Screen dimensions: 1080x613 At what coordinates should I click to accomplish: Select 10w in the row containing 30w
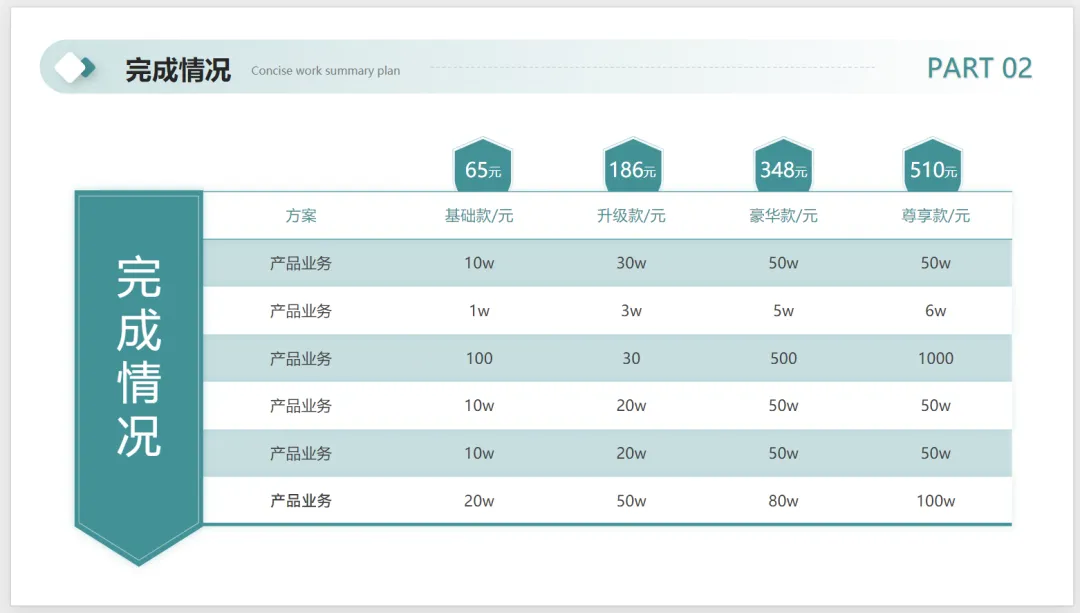coord(479,263)
